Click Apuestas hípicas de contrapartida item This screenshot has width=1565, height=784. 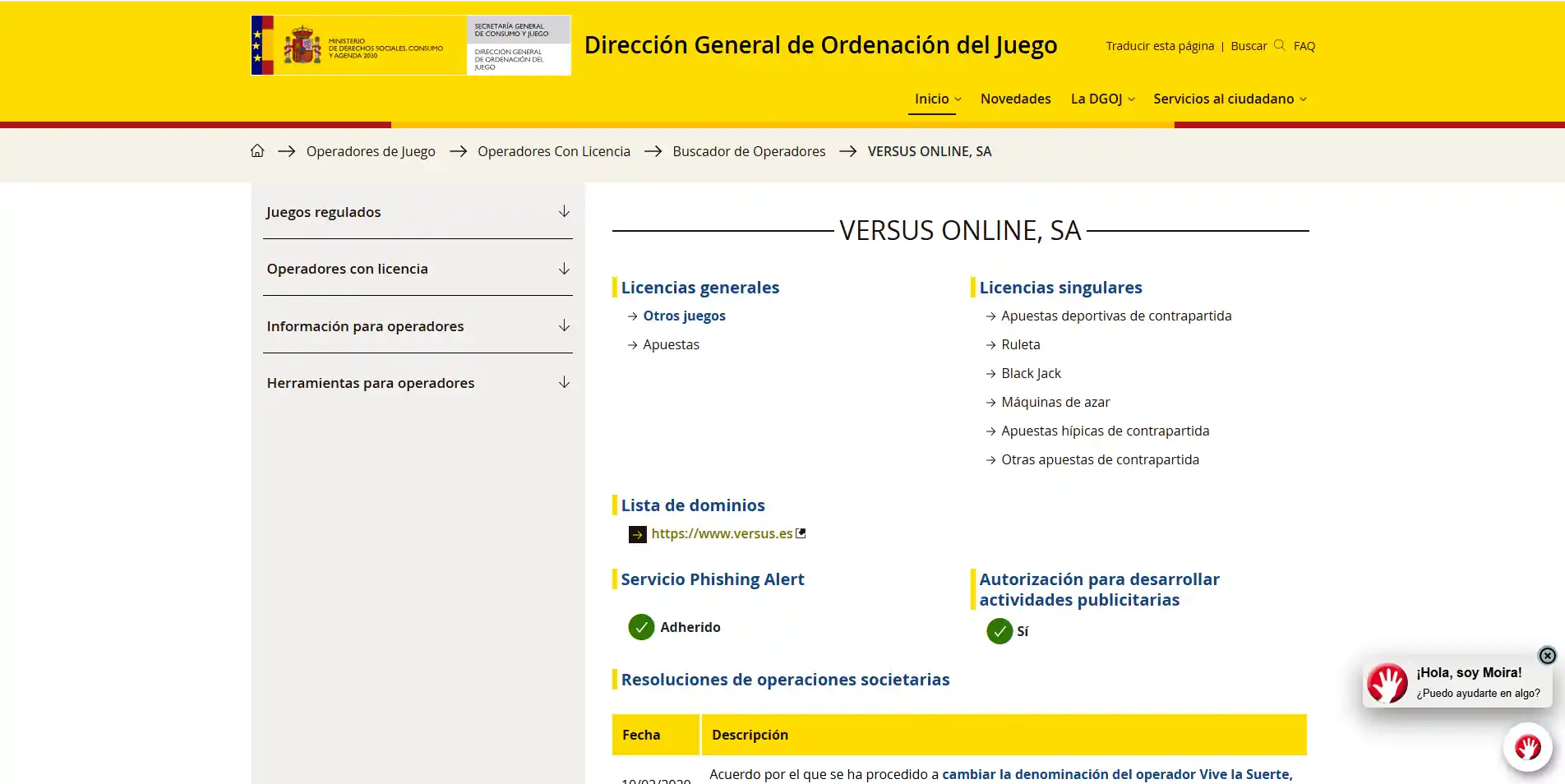pos(1105,431)
